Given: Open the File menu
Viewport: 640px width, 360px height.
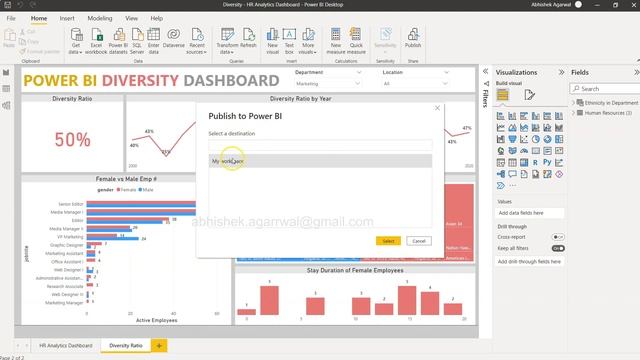Looking at the screenshot, I should [x=11, y=18].
